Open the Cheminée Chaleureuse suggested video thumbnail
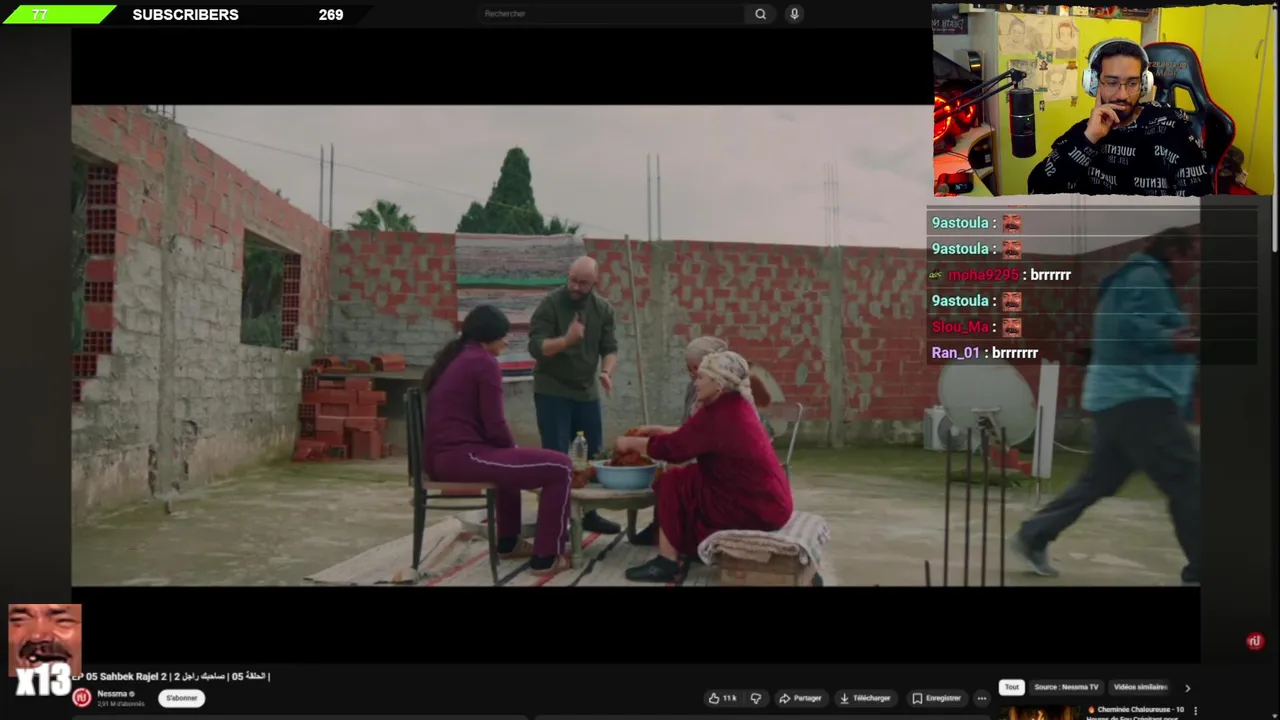The height and width of the screenshot is (720, 1280). [1039, 713]
